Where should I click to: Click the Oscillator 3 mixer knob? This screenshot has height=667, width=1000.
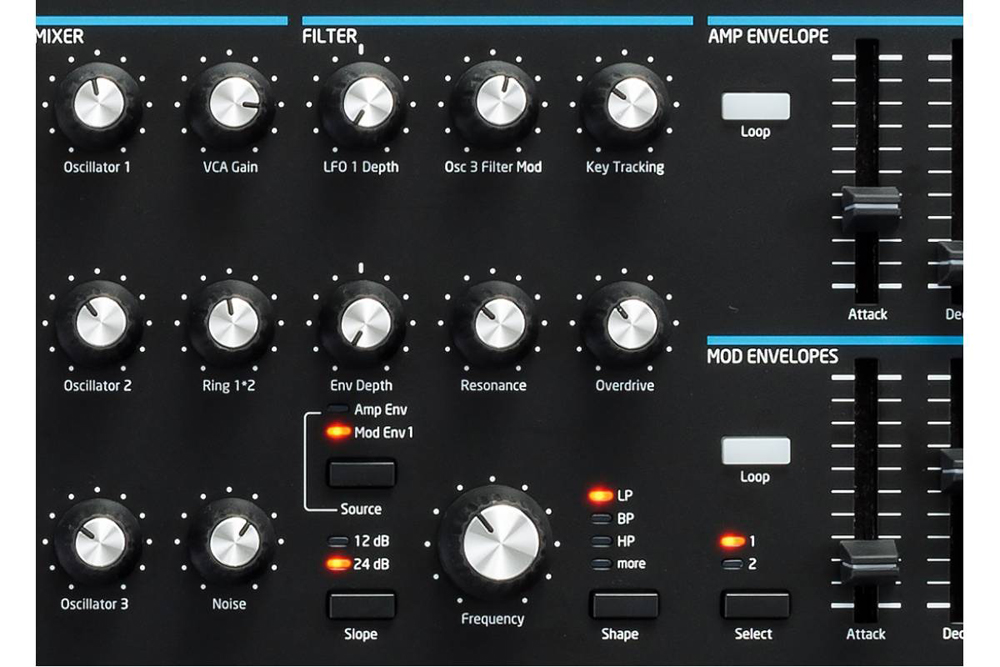[99, 541]
